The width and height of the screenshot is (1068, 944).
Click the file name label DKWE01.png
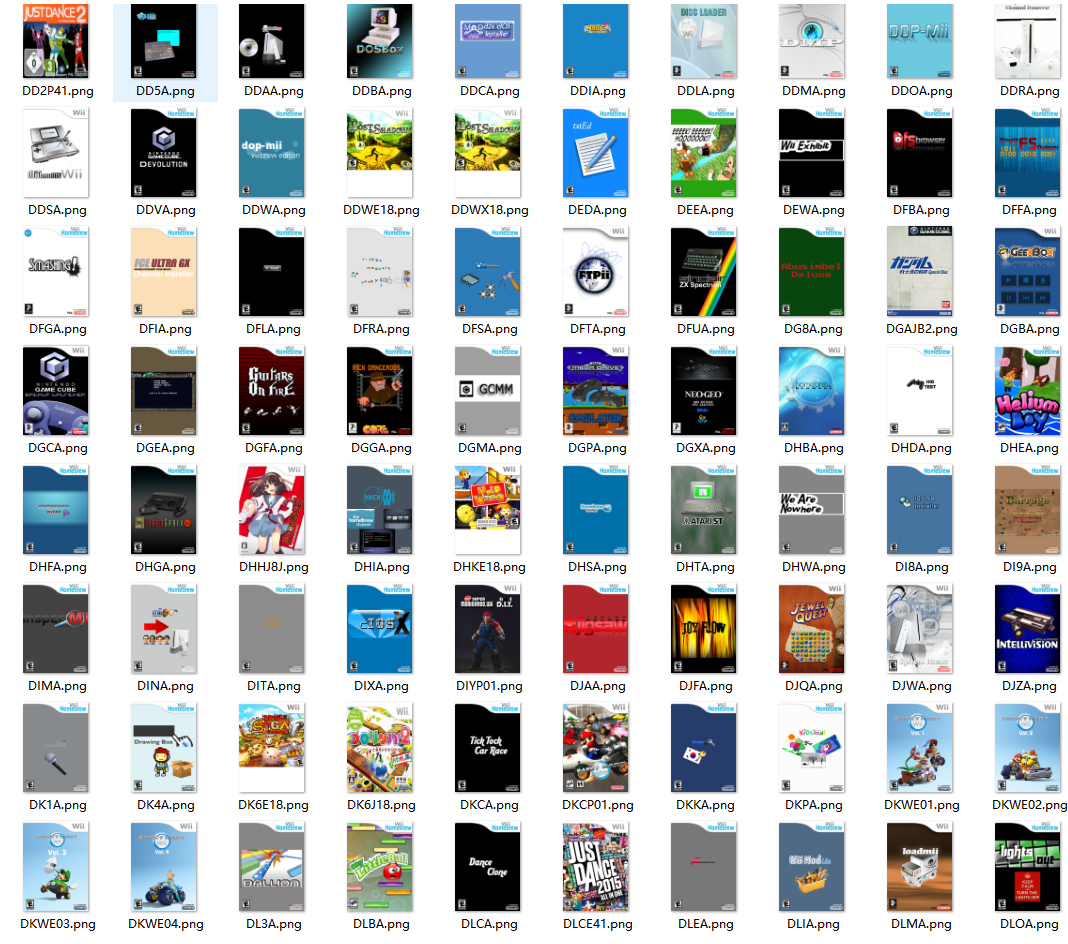pos(921,805)
